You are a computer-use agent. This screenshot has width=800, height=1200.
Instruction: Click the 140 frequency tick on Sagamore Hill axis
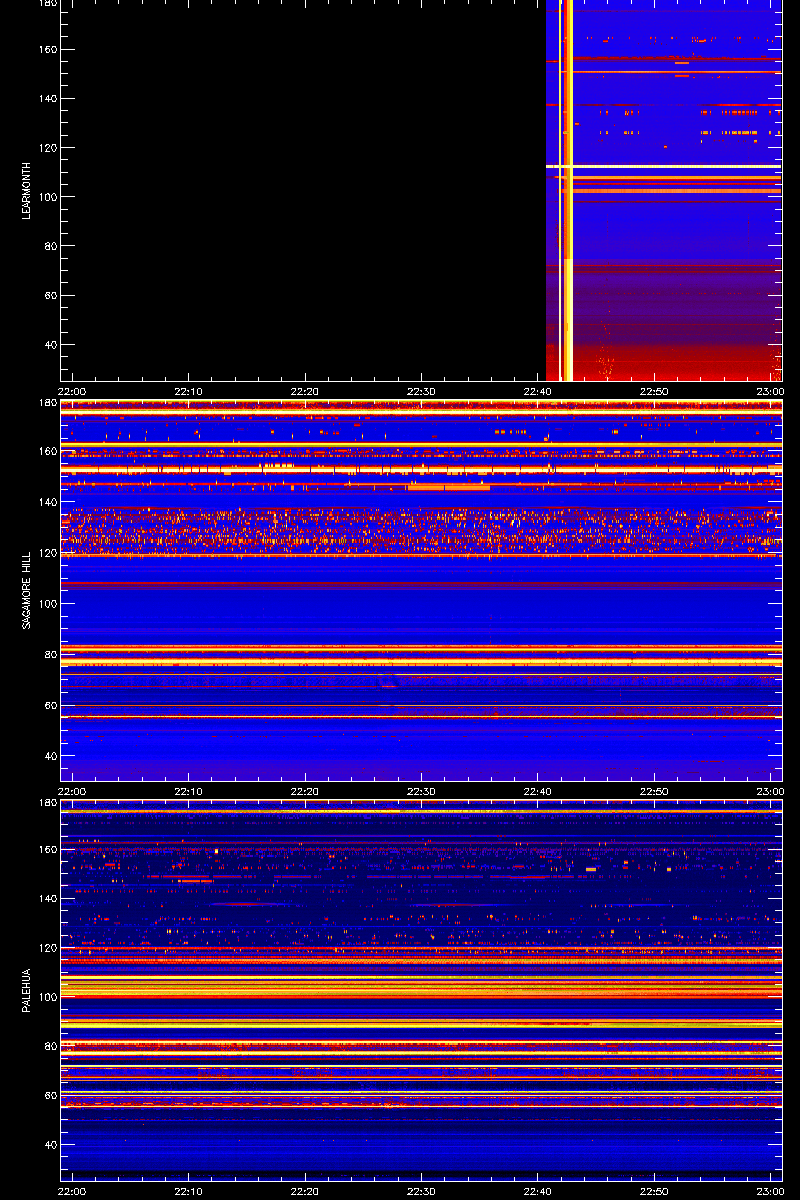click(x=48, y=503)
